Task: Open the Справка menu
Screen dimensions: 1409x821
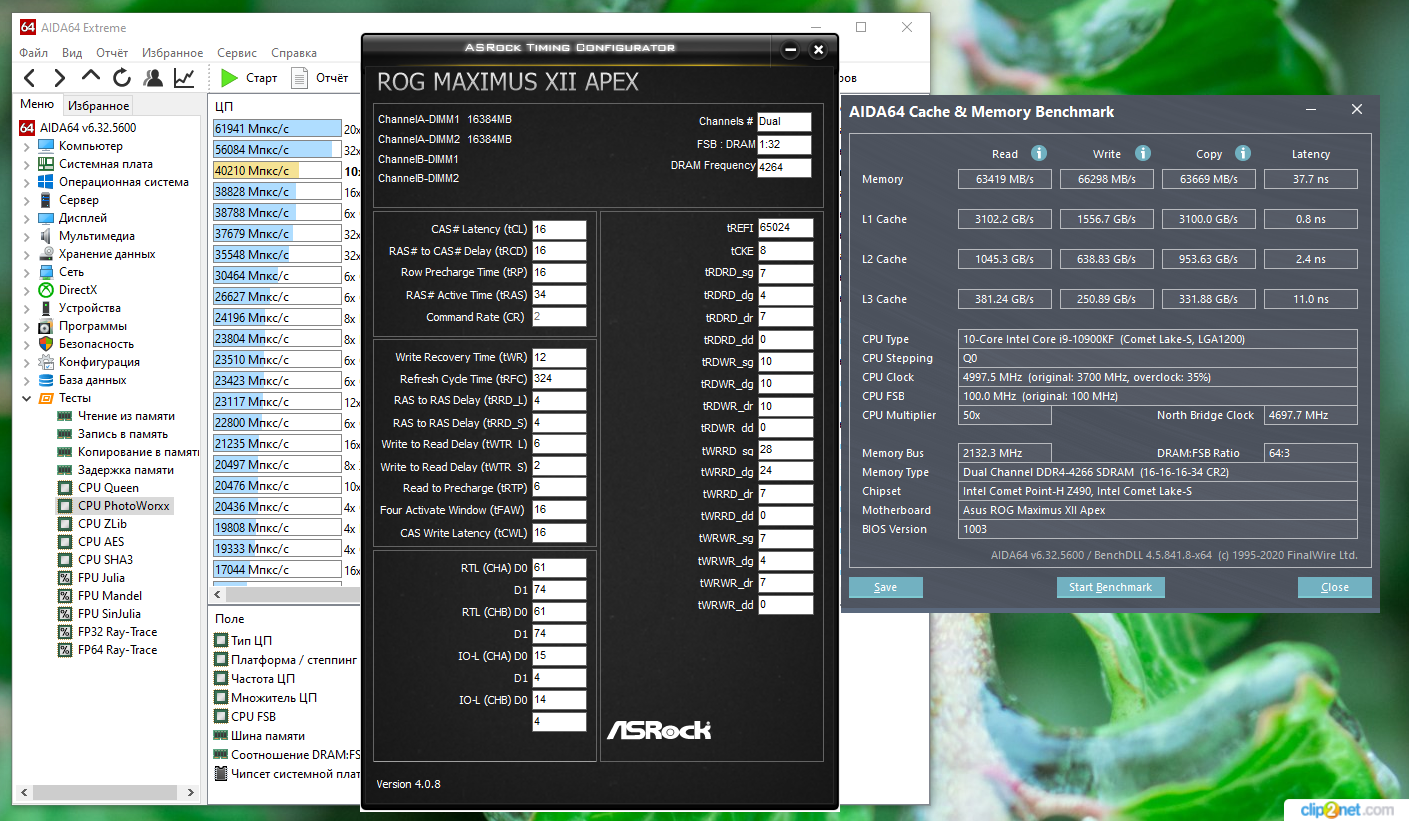Action: [x=294, y=53]
